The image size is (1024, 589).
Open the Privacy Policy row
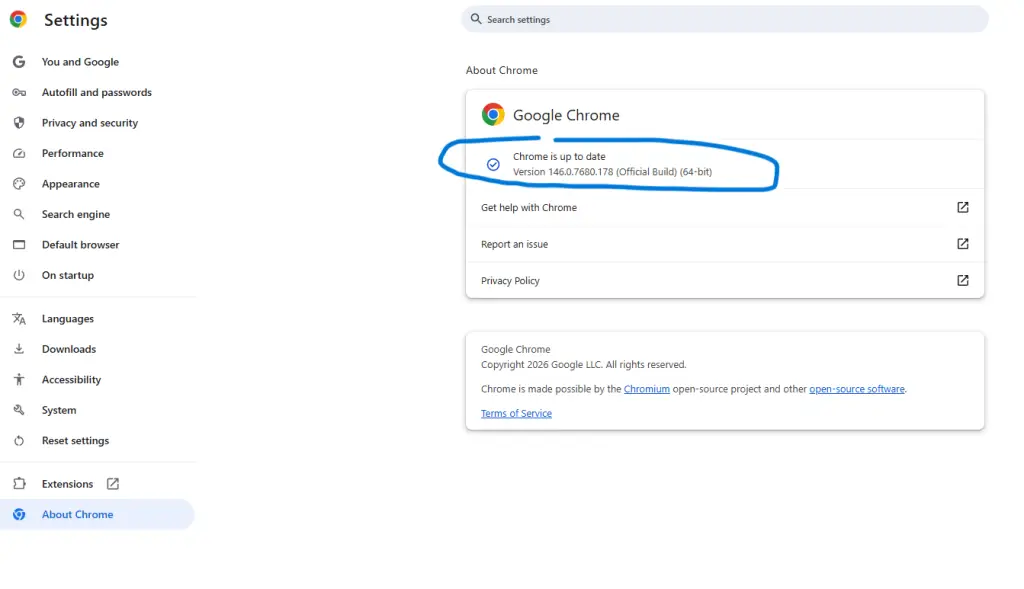725,280
